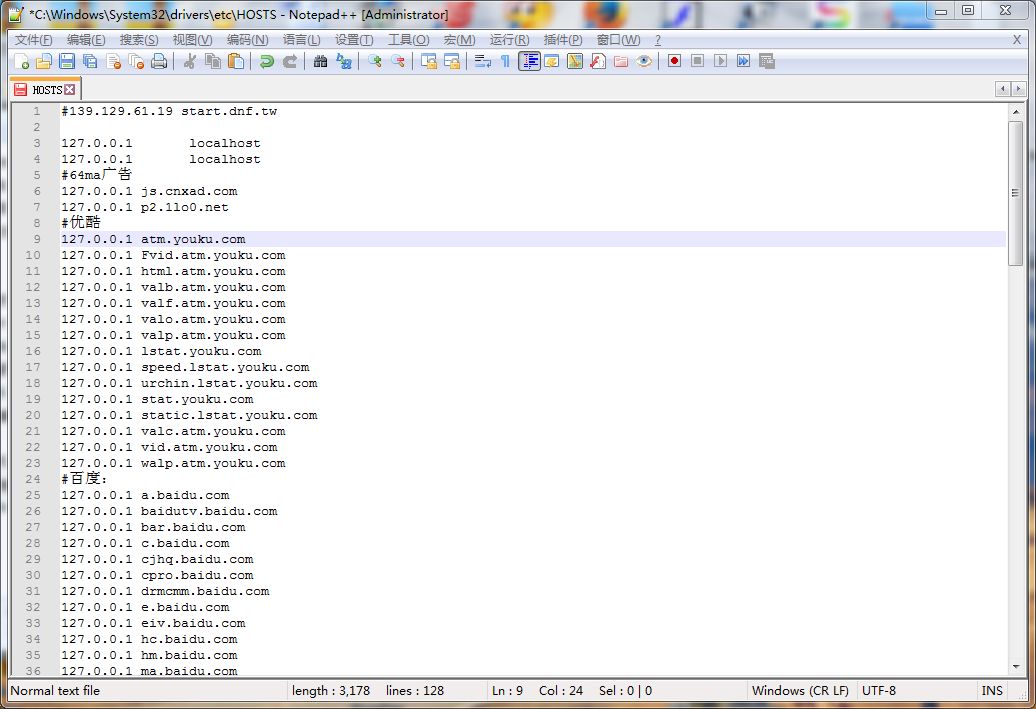Save the HOSTS file with the Save icon
Screen dimensions: 1036x709
[67, 61]
